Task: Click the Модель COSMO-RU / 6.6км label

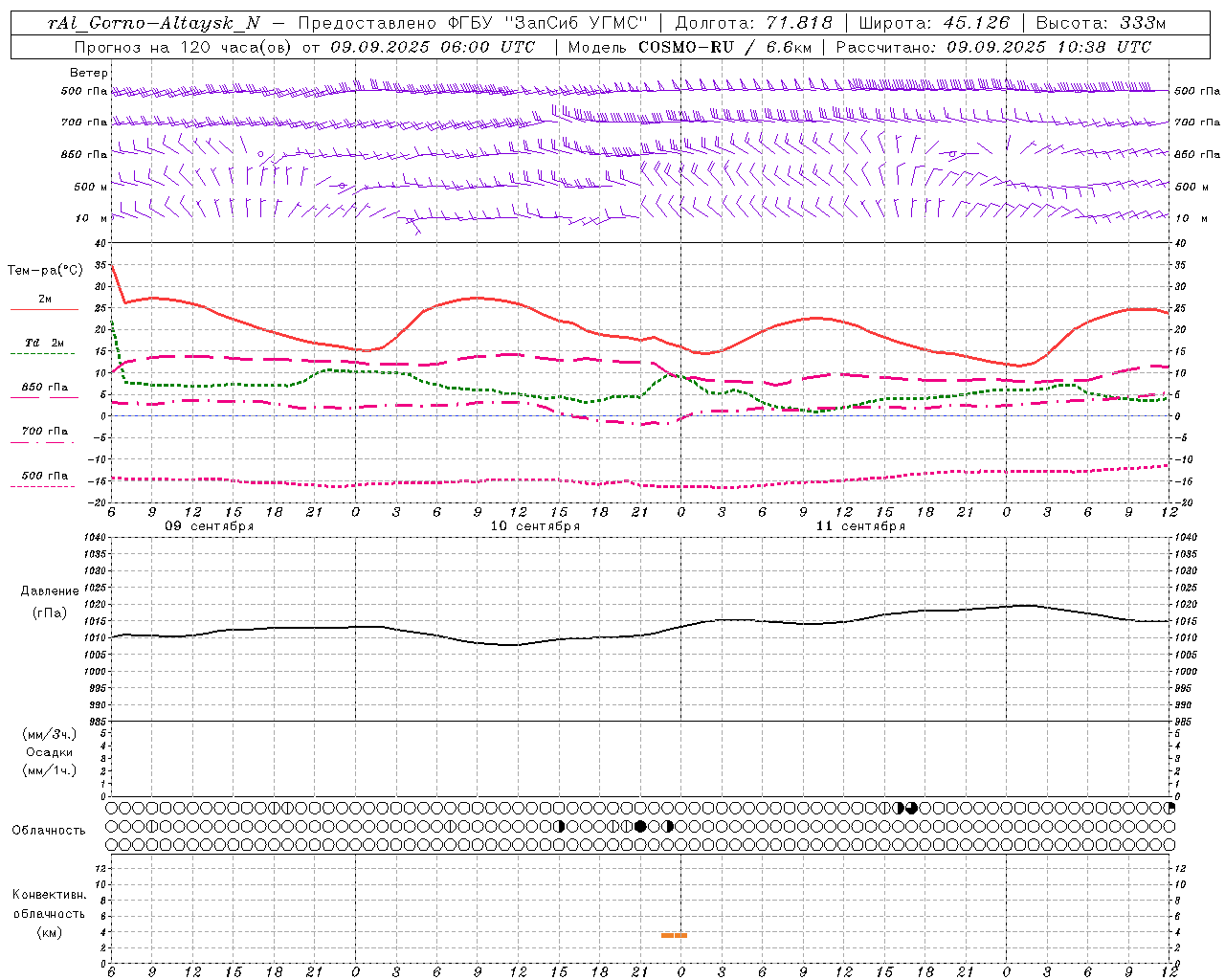Action: pyautogui.click(x=695, y=47)
